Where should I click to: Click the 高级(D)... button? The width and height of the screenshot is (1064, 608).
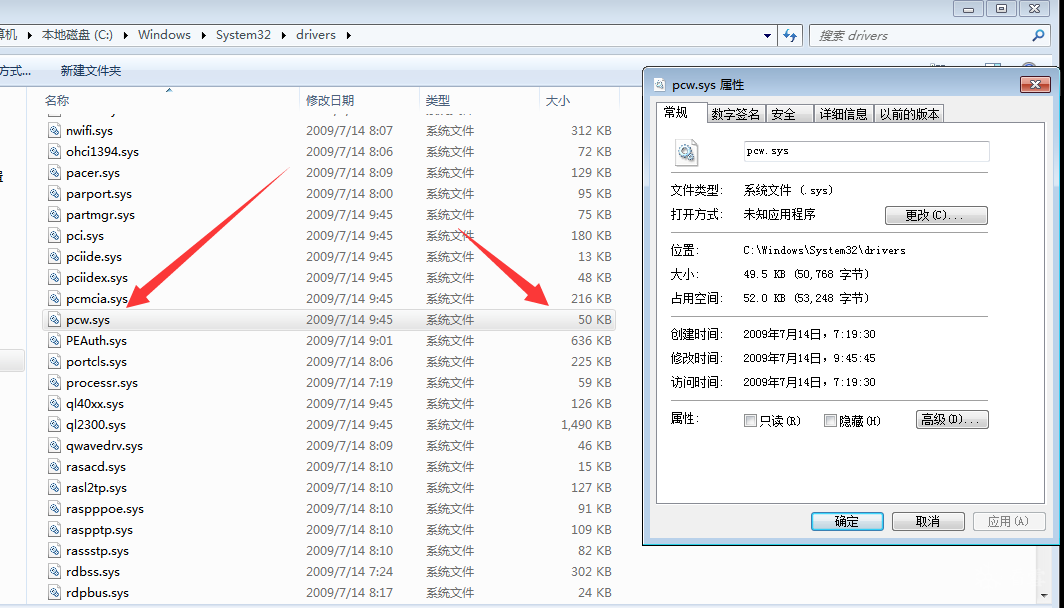[x=952, y=419]
